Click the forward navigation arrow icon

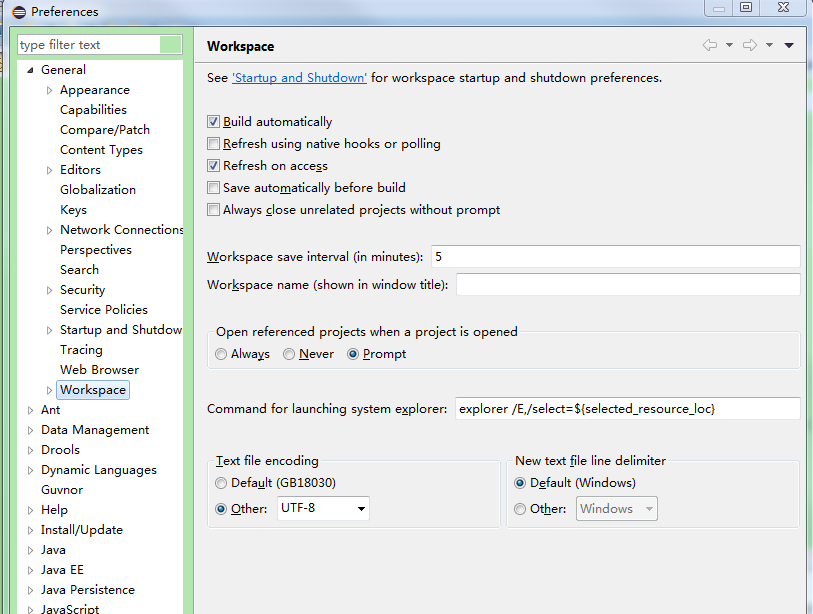(x=750, y=45)
